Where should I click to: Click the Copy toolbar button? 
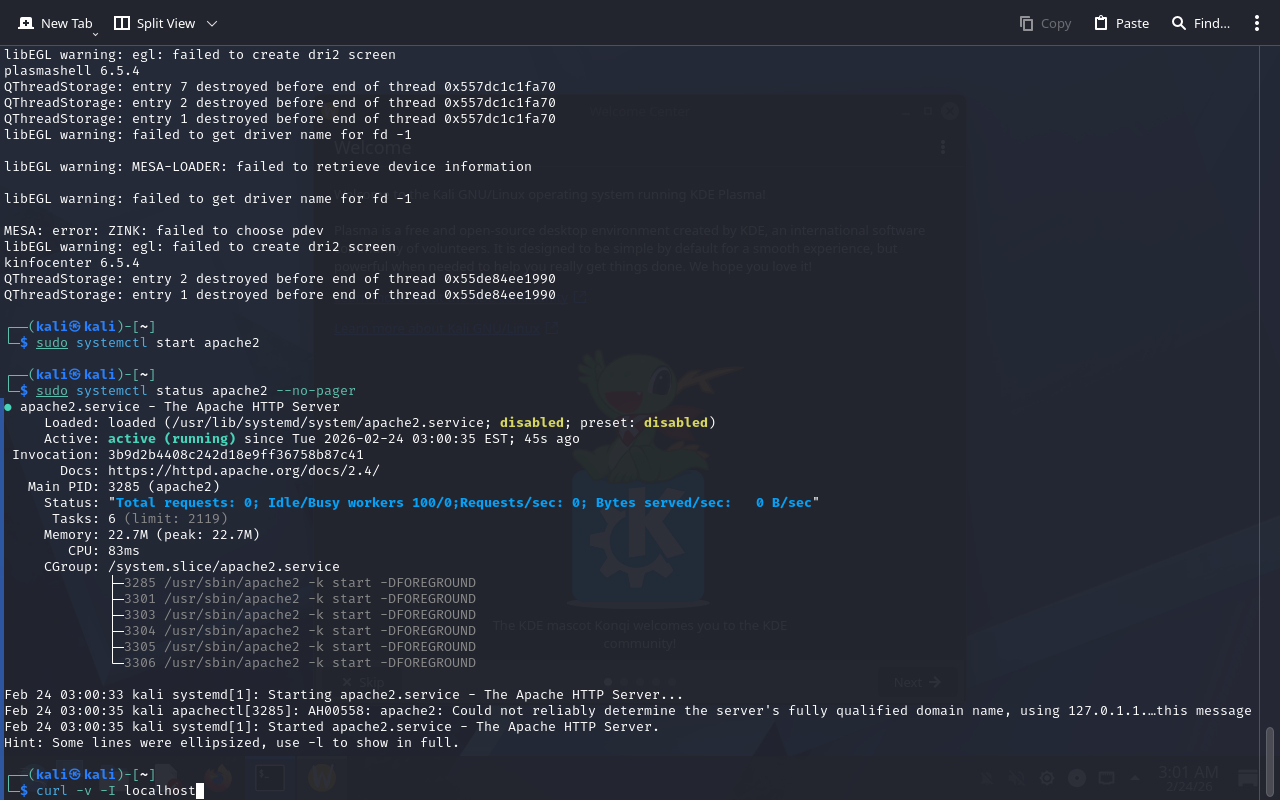click(x=1045, y=23)
